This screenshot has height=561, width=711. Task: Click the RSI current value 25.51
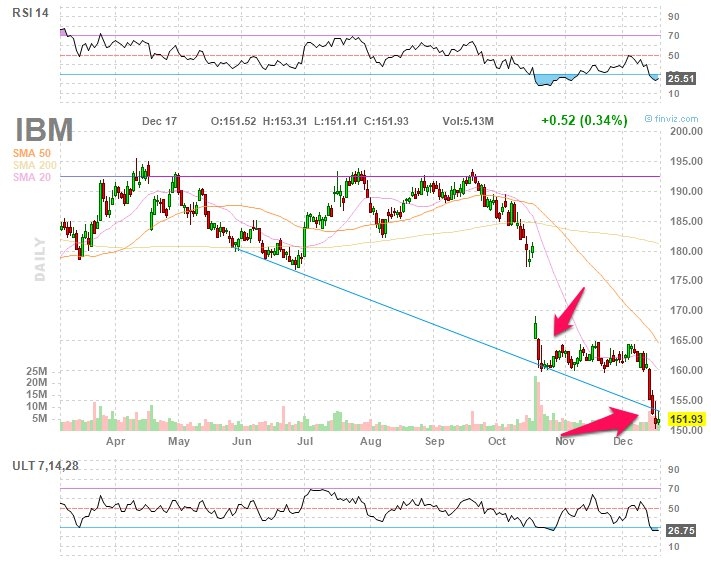681,78
